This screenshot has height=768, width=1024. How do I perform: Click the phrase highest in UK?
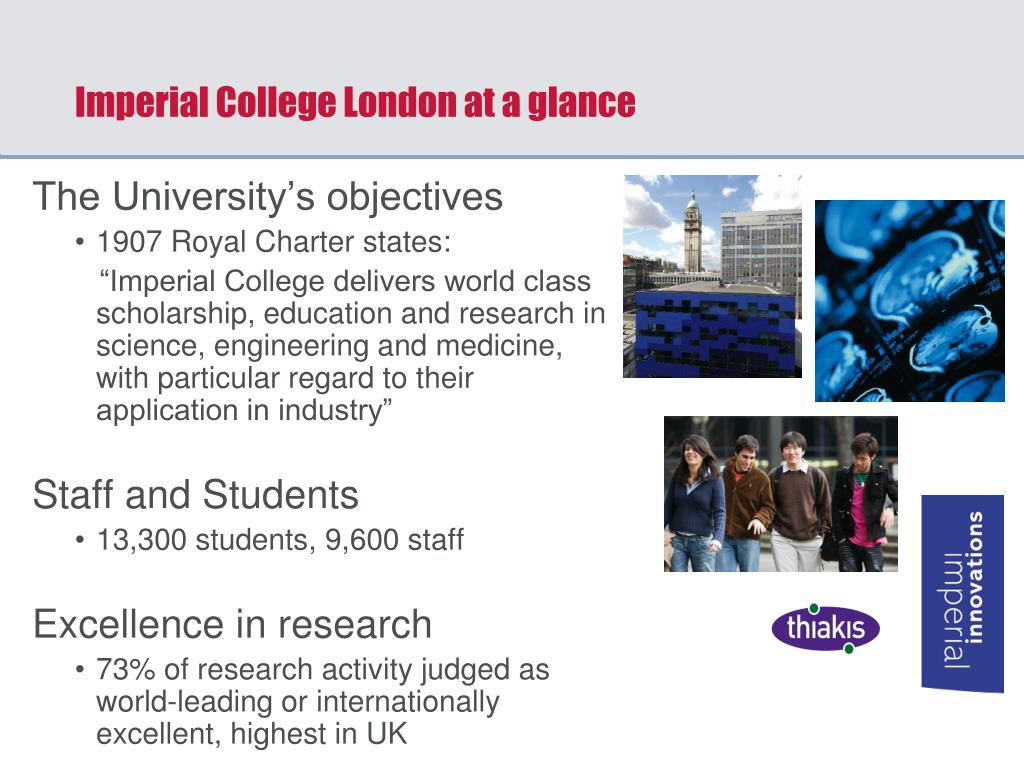click(x=319, y=733)
